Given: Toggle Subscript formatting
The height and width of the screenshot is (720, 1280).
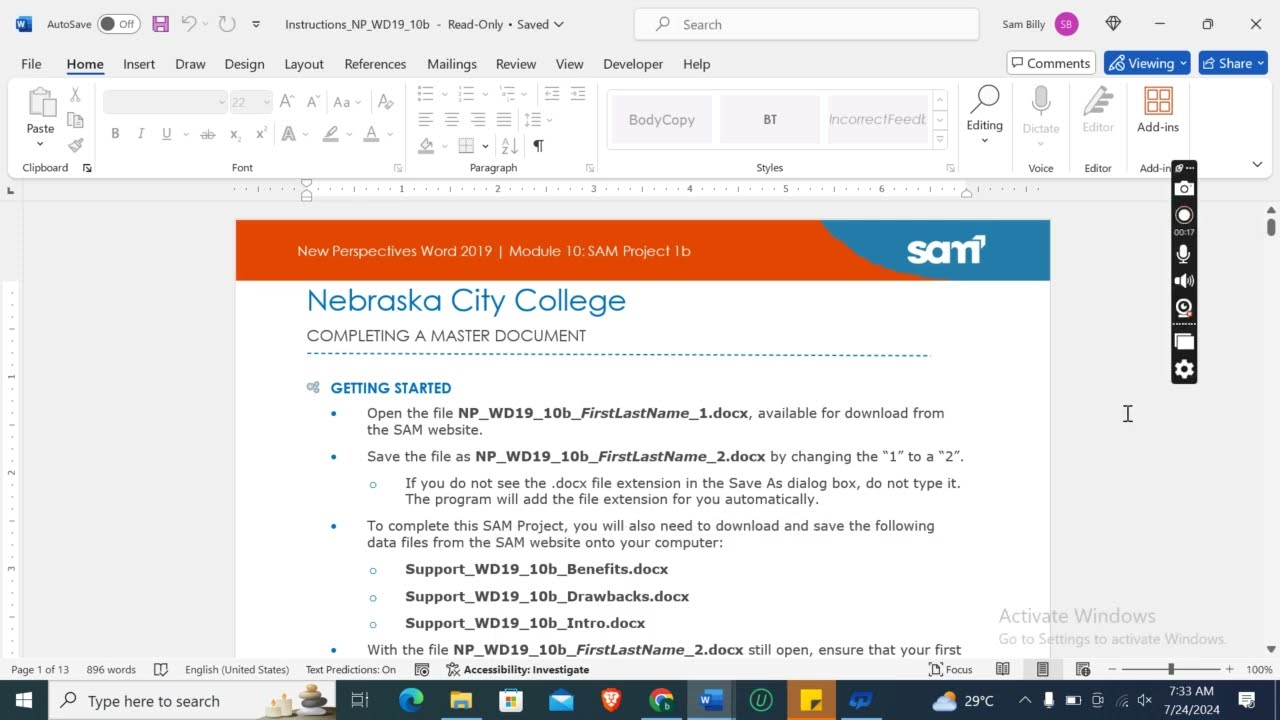Looking at the screenshot, I should pos(235,133).
